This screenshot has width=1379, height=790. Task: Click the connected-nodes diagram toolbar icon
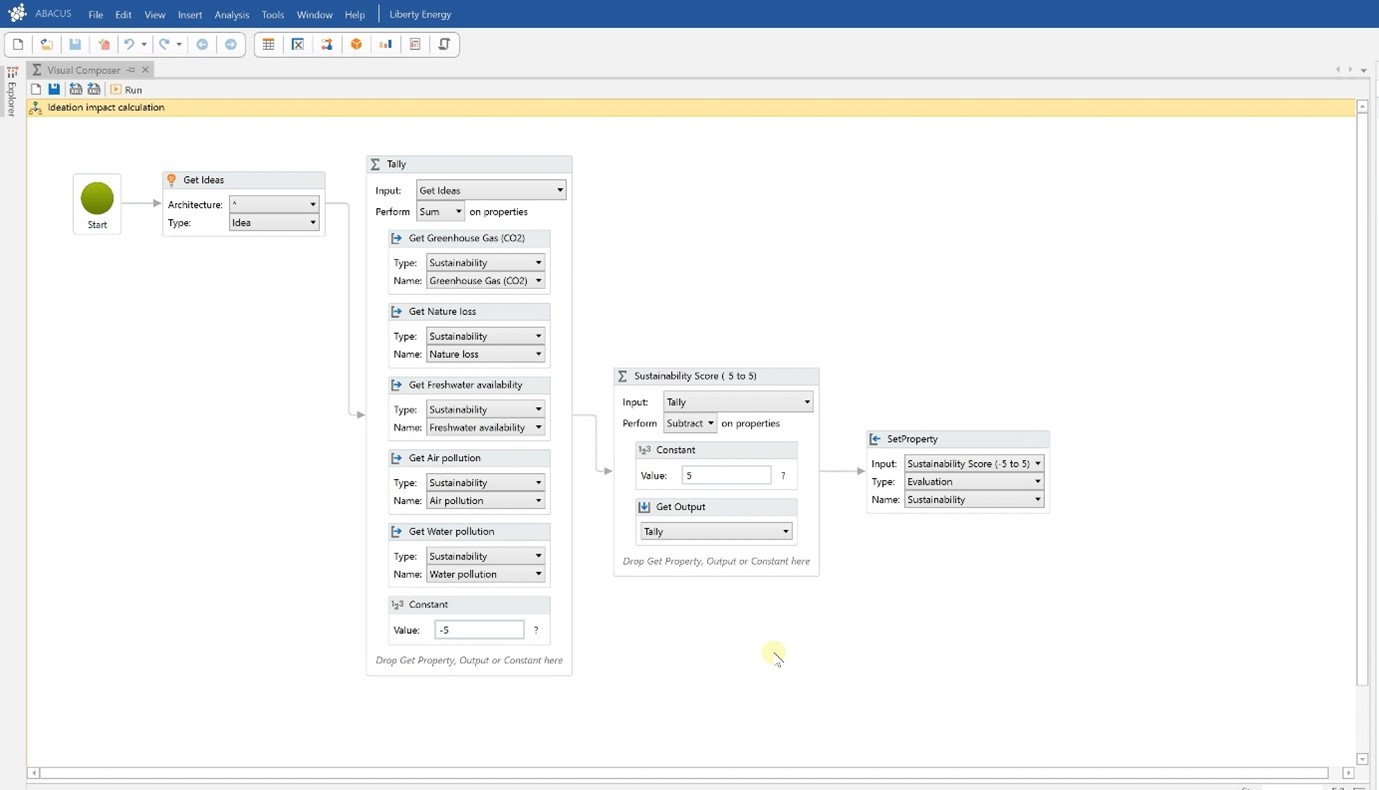pos(327,44)
